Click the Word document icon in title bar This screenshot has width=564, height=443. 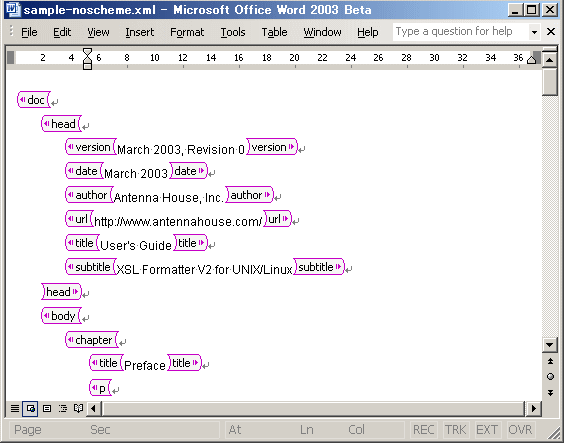point(13,9)
